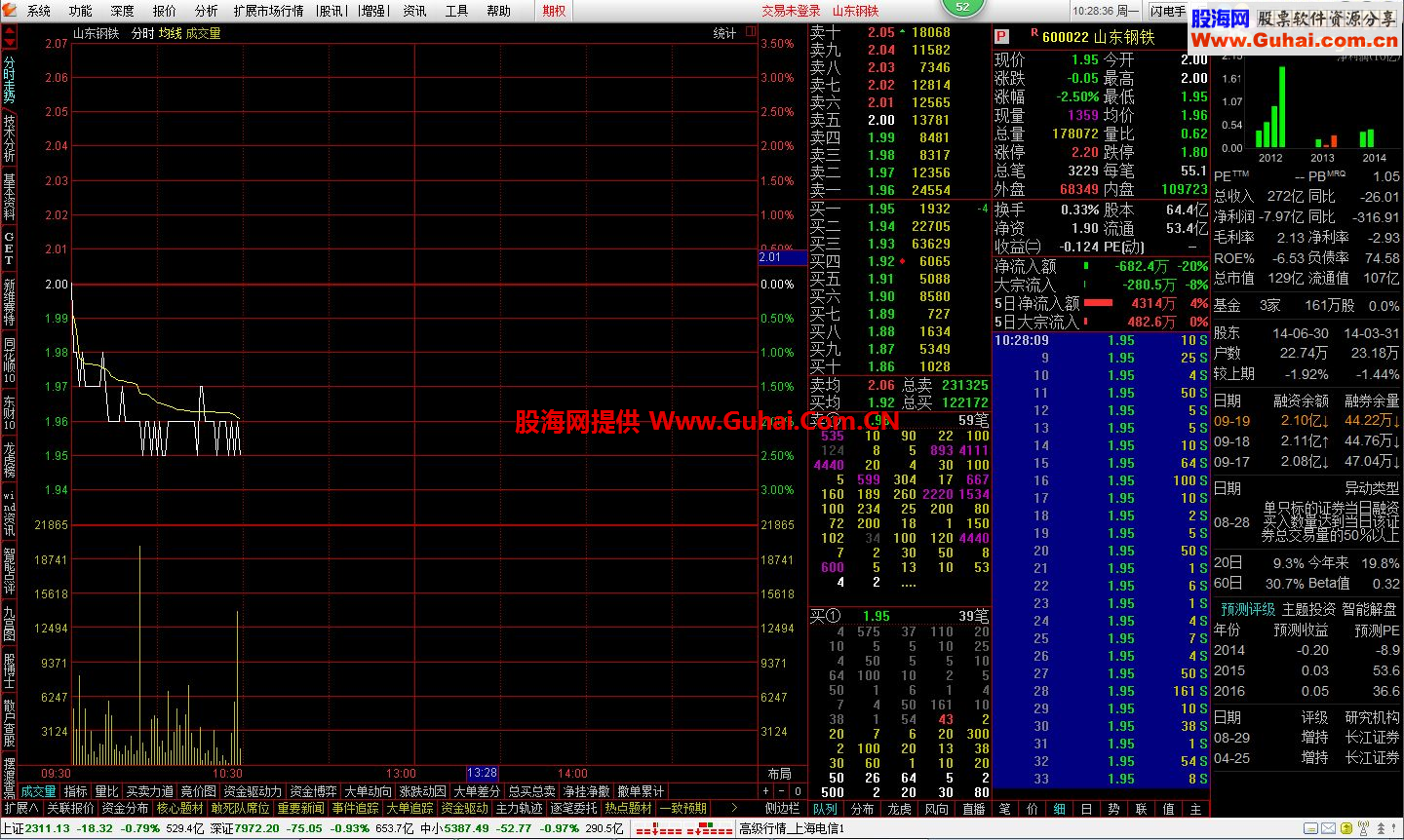This screenshot has width=1404, height=840.
Task: Open the 分析 menu
Action: (207, 11)
